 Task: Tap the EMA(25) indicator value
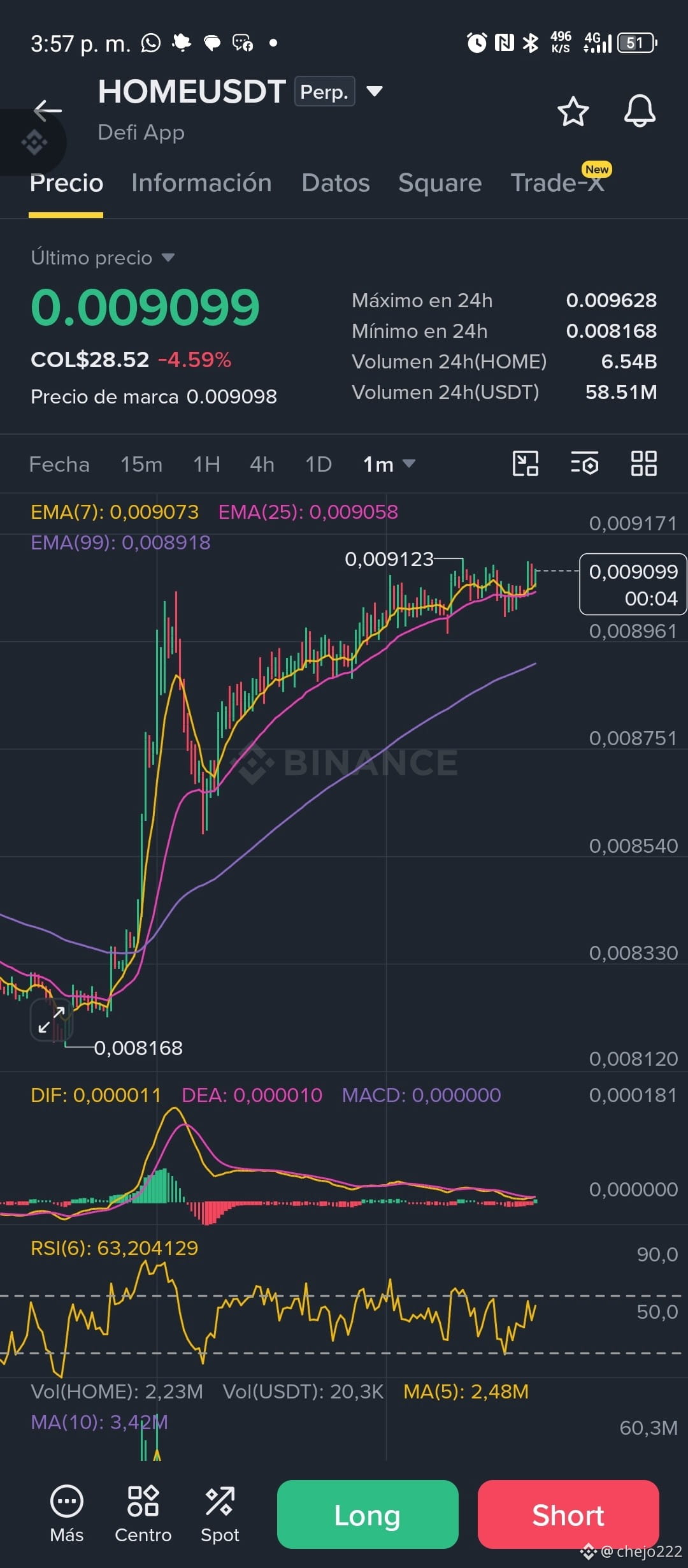[308, 512]
